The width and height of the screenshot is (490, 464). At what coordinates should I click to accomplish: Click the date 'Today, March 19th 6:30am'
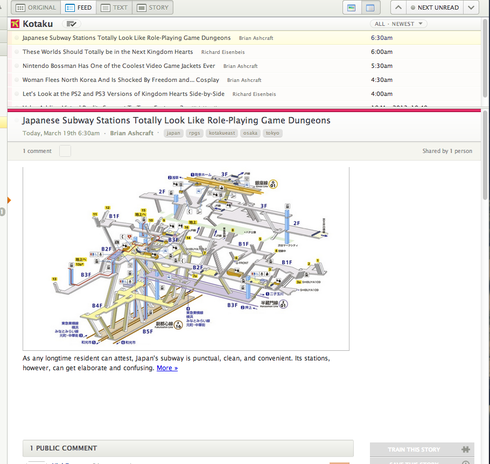tap(61, 133)
